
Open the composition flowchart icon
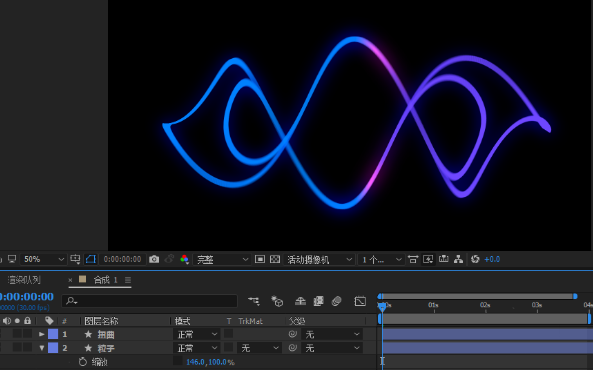(458, 259)
